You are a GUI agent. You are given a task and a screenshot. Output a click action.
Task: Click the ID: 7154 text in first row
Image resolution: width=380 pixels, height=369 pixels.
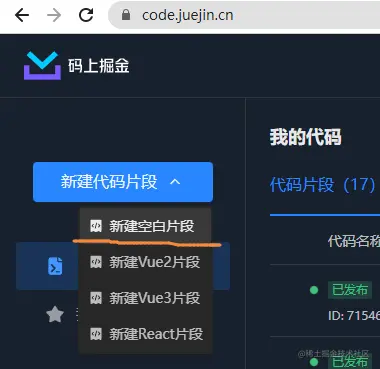(354, 315)
